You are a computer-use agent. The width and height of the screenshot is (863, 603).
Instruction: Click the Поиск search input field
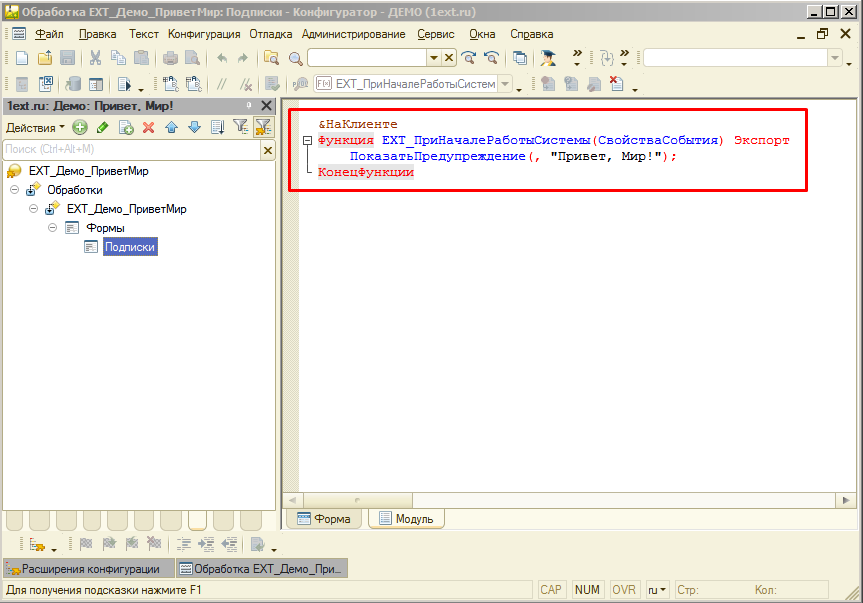click(x=120, y=151)
